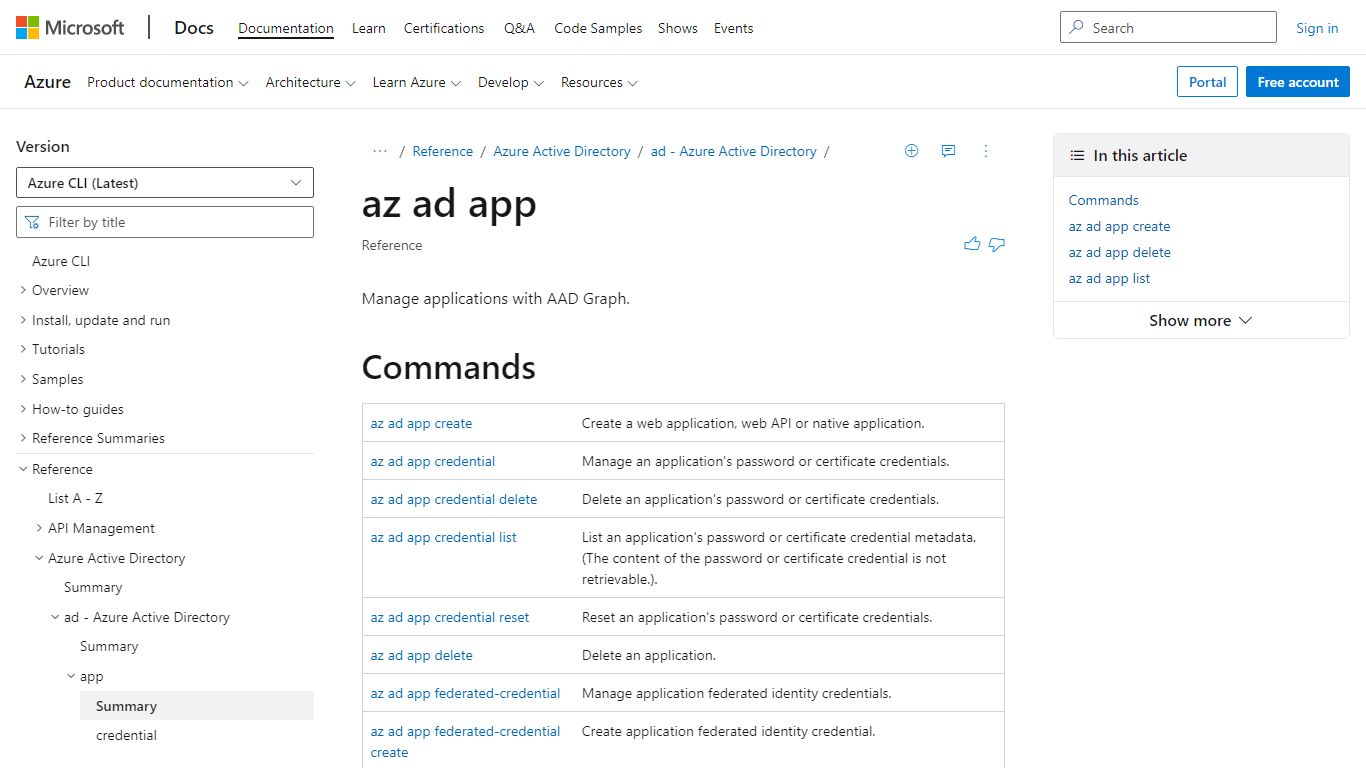Click the Free account button
The height and width of the screenshot is (768, 1366).
[1298, 82]
